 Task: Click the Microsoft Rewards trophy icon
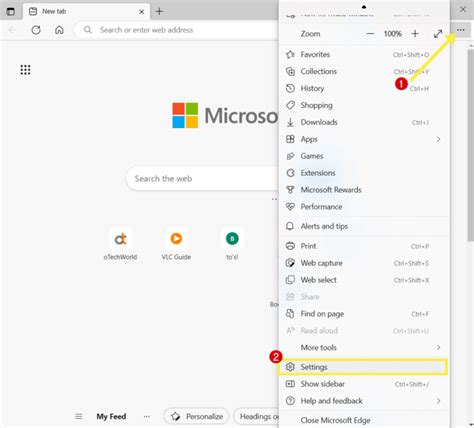290,190
